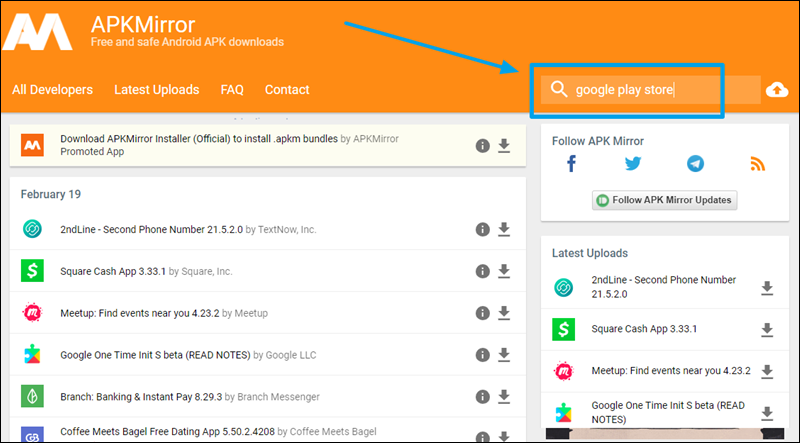This screenshot has width=800, height=443.
Task: Click the Square Cash App icon in main list
Action: [x=32, y=271]
